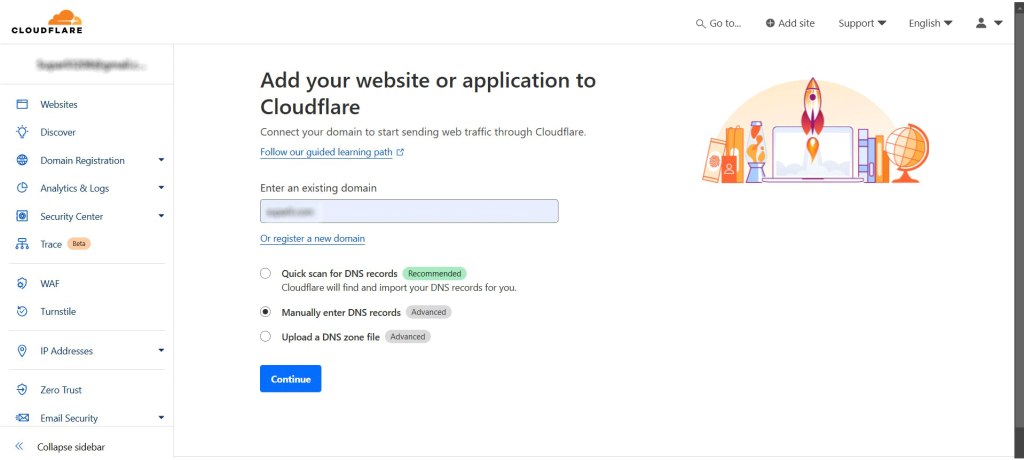Open the Support dropdown menu
The image size is (1024, 460).
[x=862, y=23]
